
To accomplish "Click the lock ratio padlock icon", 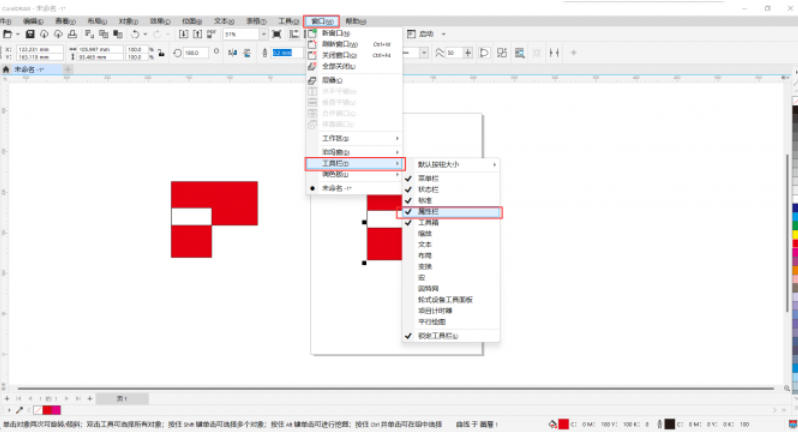I will [161, 53].
